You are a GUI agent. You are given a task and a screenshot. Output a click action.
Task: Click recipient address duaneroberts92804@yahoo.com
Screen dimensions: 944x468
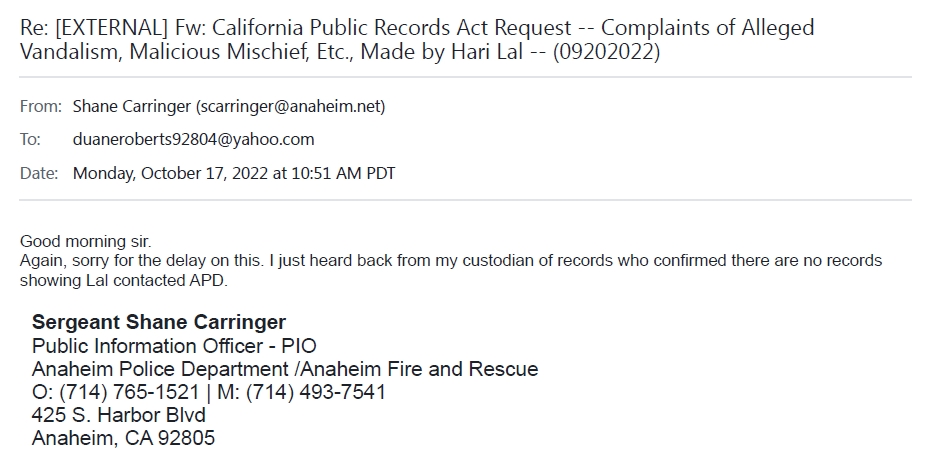pyautogui.click(x=194, y=139)
